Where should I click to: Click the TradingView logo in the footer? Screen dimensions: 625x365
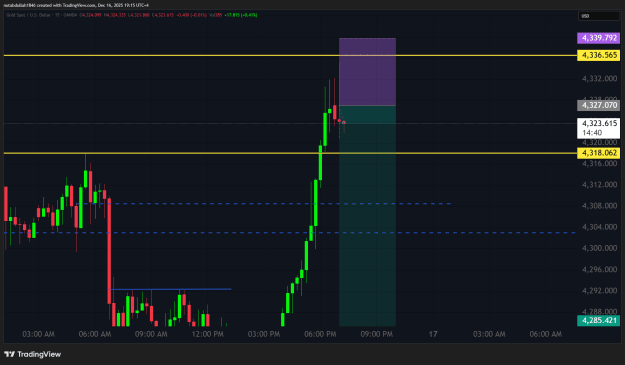tap(33, 354)
